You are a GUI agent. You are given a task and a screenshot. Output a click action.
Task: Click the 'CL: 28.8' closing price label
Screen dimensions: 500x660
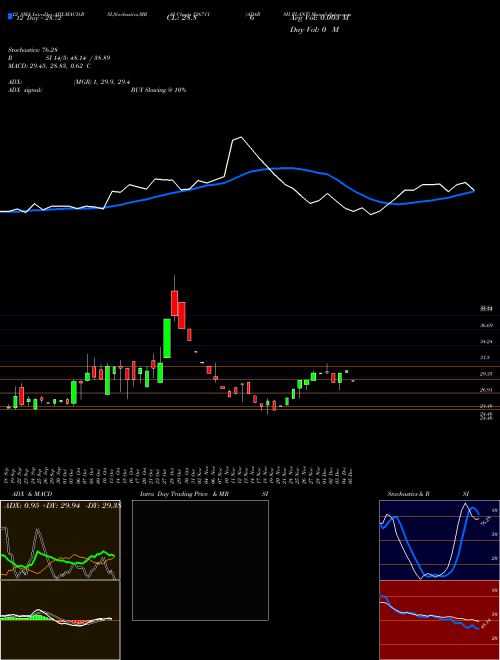[181, 18]
